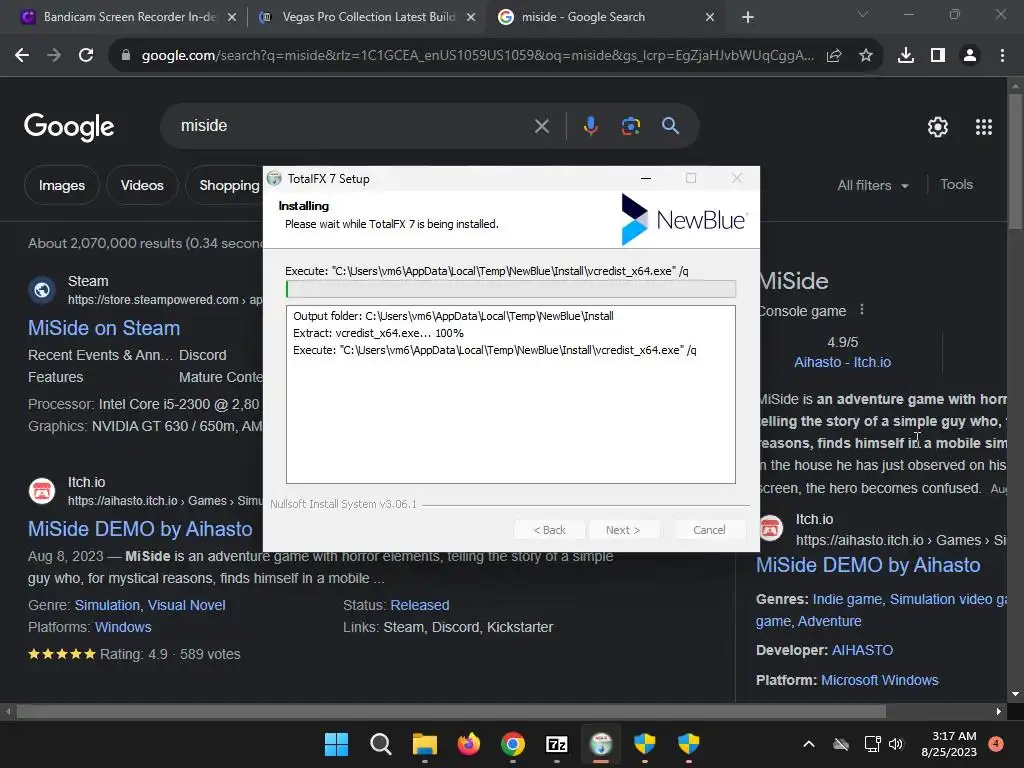Show hidden system tray icons
The height and width of the screenshot is (768, 1024).
(x=808, y=744)
